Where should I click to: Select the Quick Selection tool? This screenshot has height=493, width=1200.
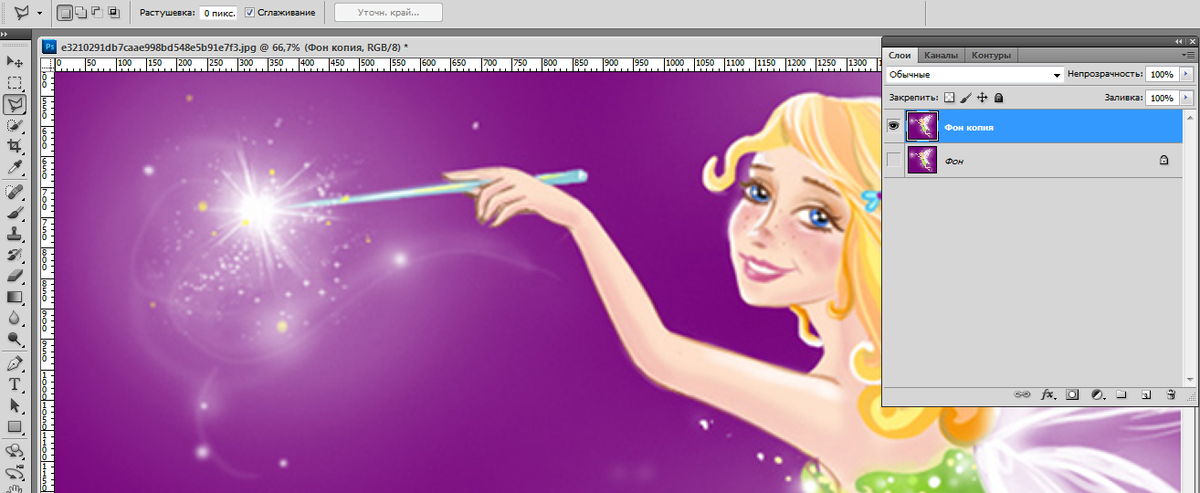click(14, 125)
